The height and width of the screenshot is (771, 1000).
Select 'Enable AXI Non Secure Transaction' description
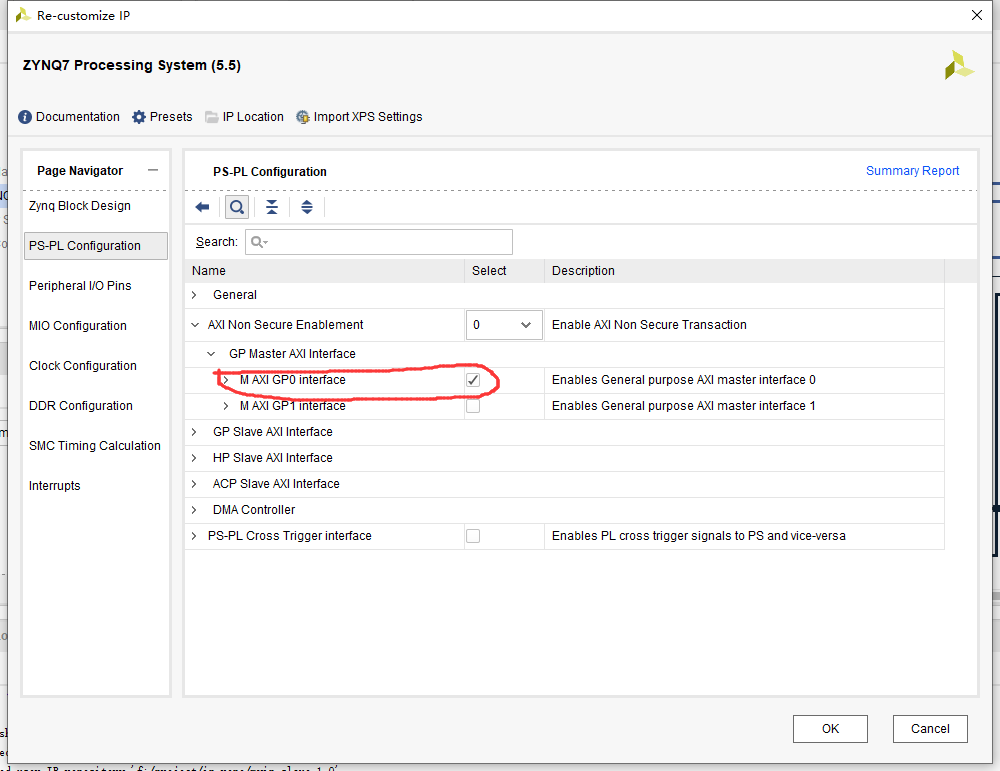(x=649, y=325)
